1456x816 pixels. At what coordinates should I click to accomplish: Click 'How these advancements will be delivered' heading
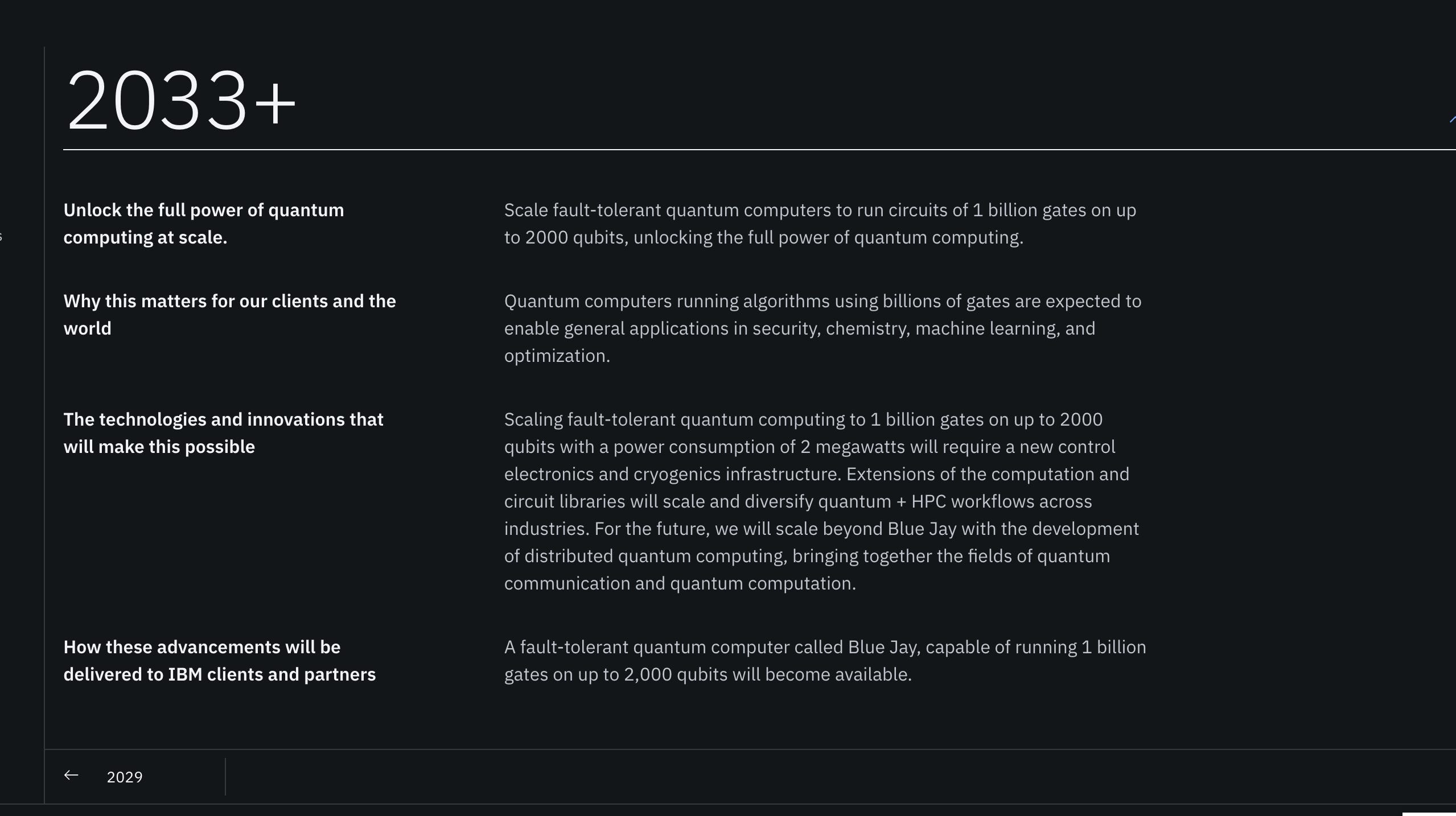click(220, 661)
